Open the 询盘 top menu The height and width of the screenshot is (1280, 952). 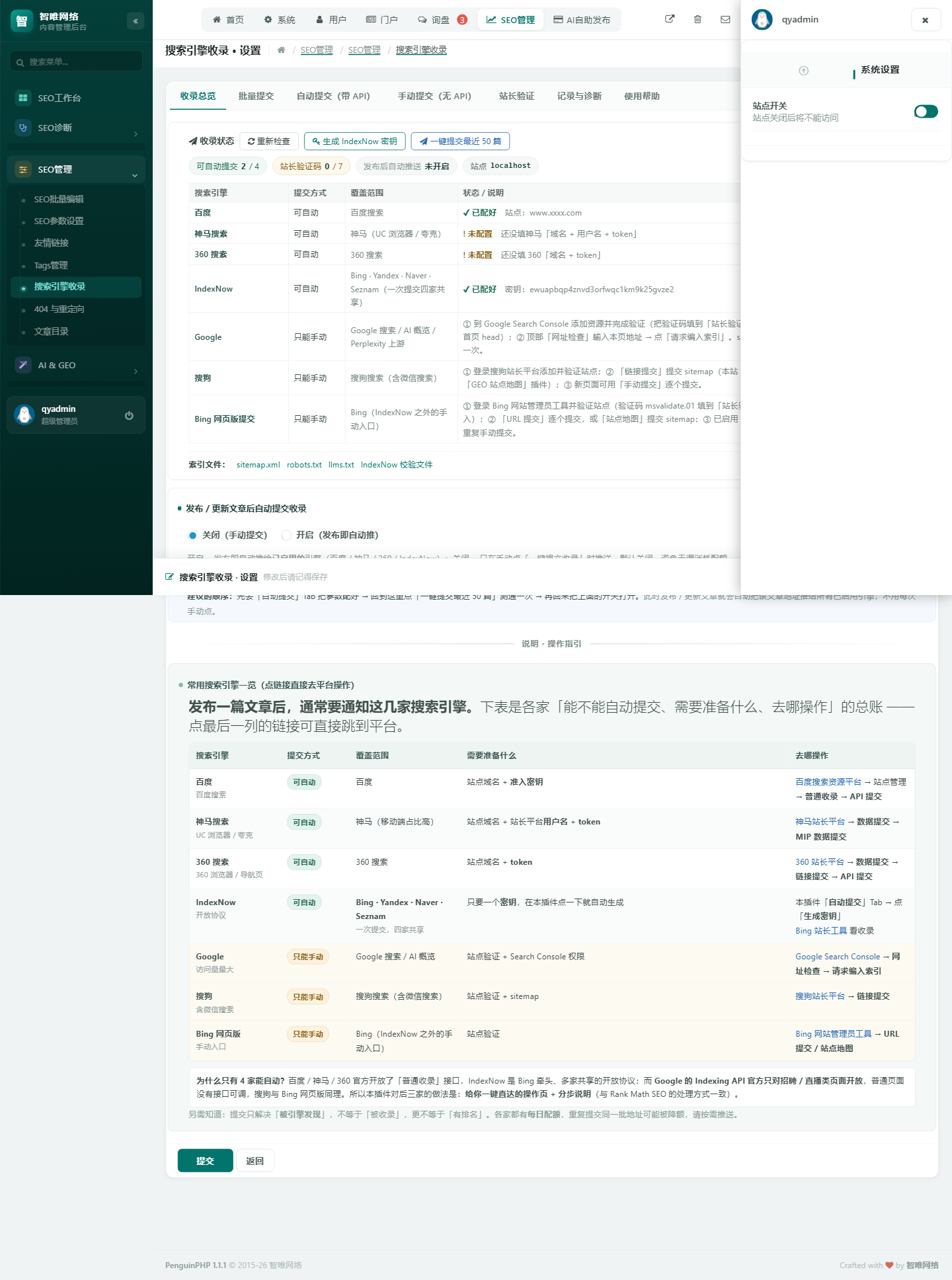point(442,20)
